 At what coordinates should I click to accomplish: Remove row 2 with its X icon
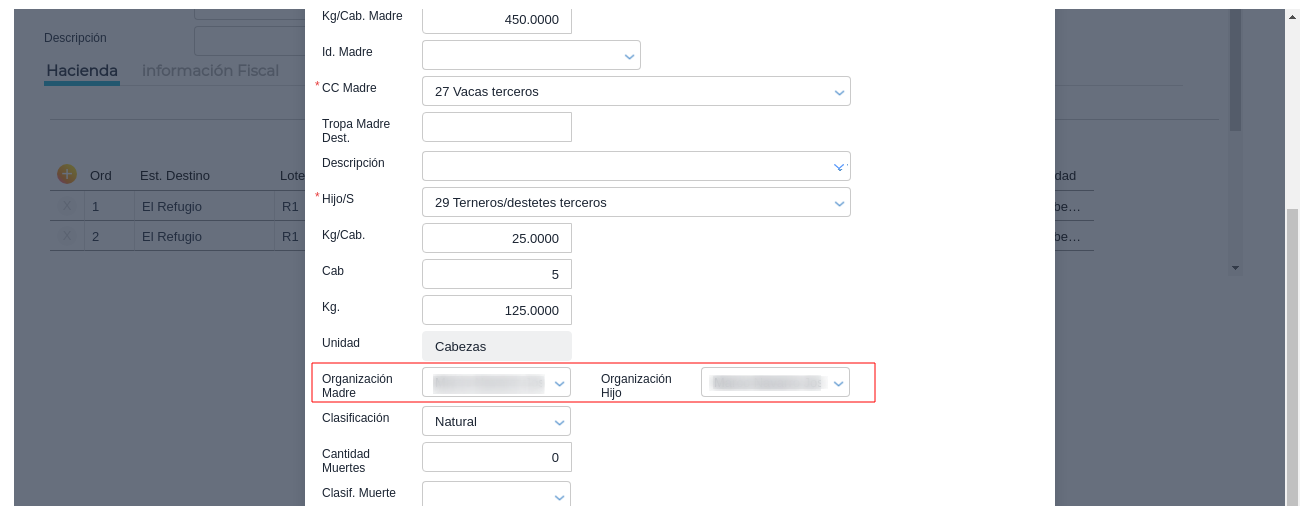(x=67, y=236)
